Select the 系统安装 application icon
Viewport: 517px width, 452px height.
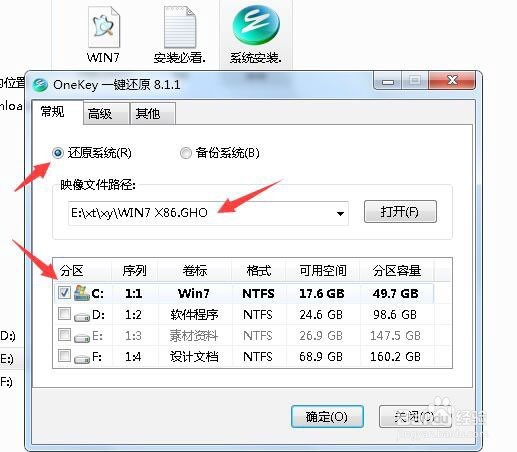[256, 25]
